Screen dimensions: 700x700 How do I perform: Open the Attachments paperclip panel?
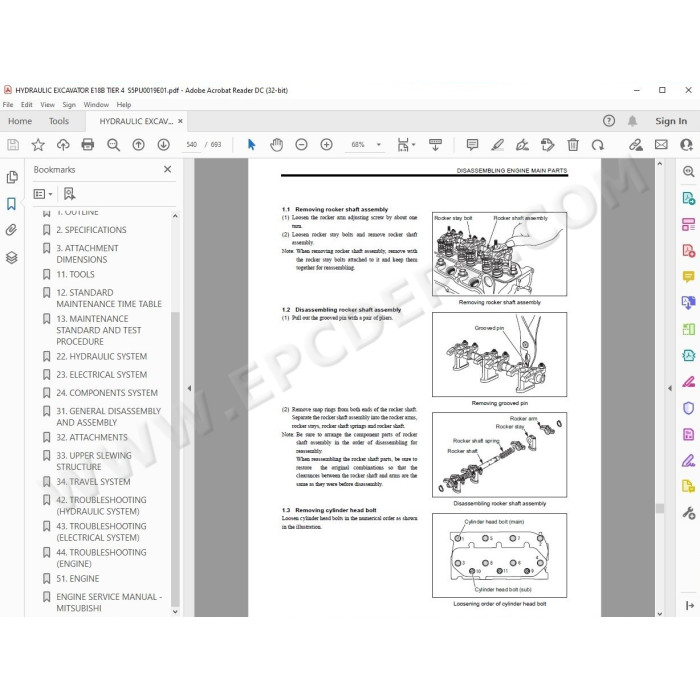(12, 230)
